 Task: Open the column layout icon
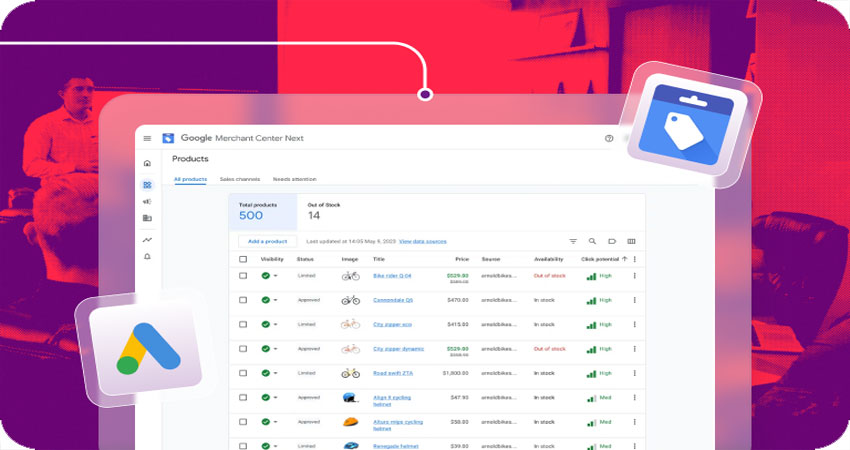[631, 241]
